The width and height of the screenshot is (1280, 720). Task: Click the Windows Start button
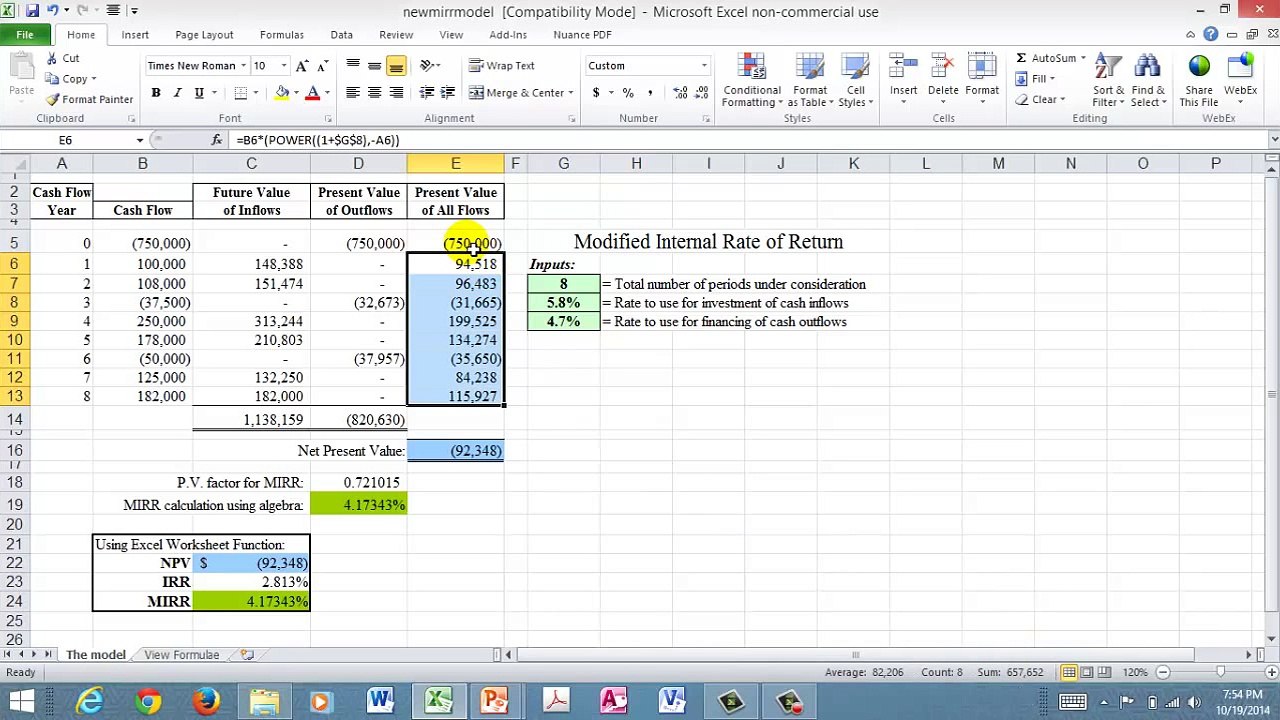(x=21, y=701)
